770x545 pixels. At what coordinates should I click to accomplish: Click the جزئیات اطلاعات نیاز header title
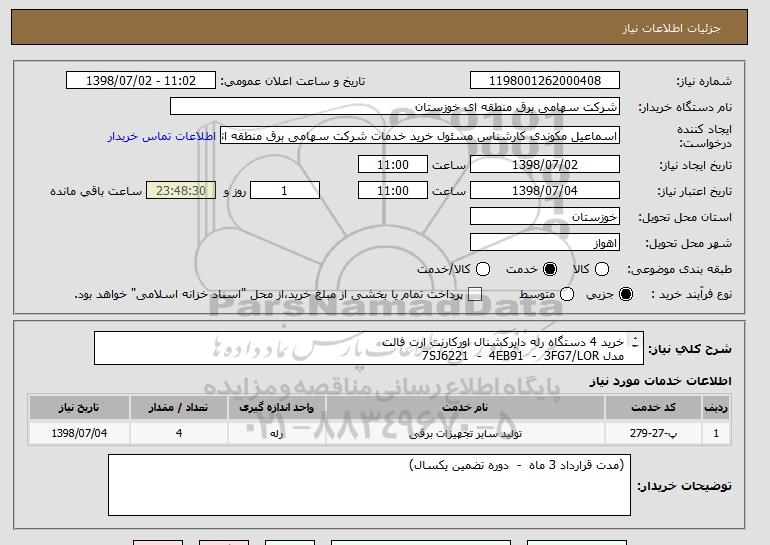671,28
